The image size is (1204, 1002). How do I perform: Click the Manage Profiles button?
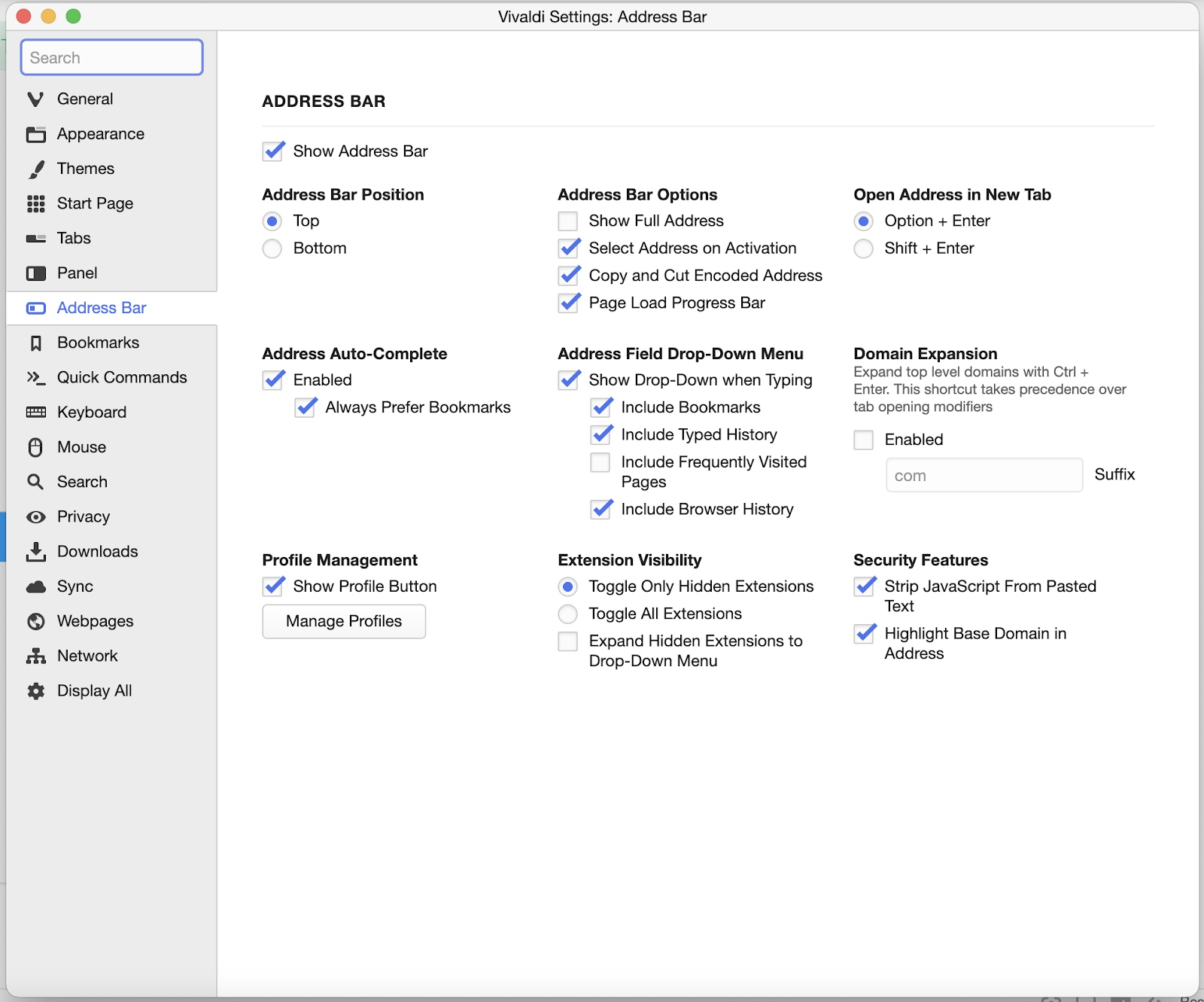[344, 622]
